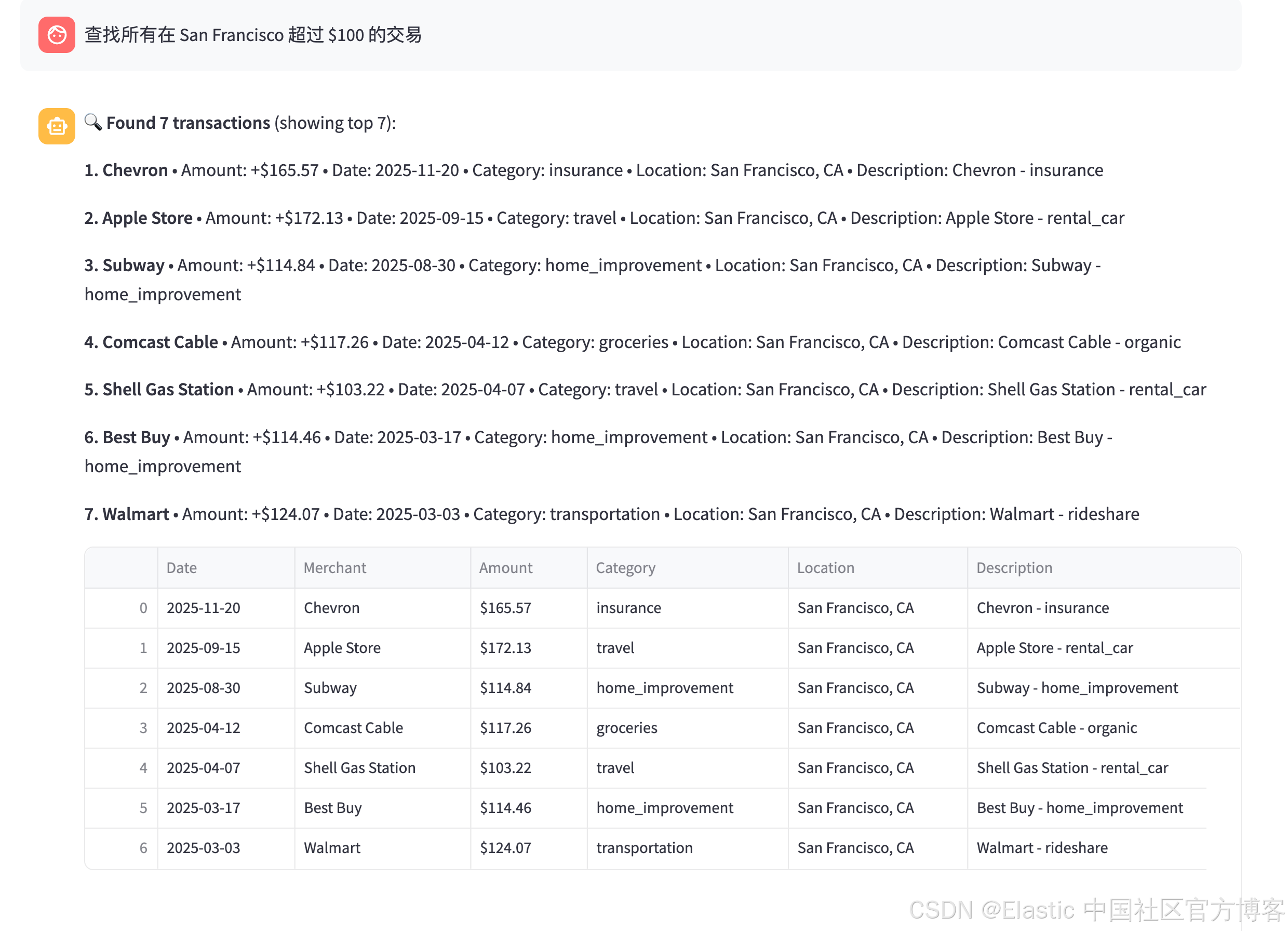Click bold "6. Best Buy" list entry
1288x931 pixels.
[127, 437]
